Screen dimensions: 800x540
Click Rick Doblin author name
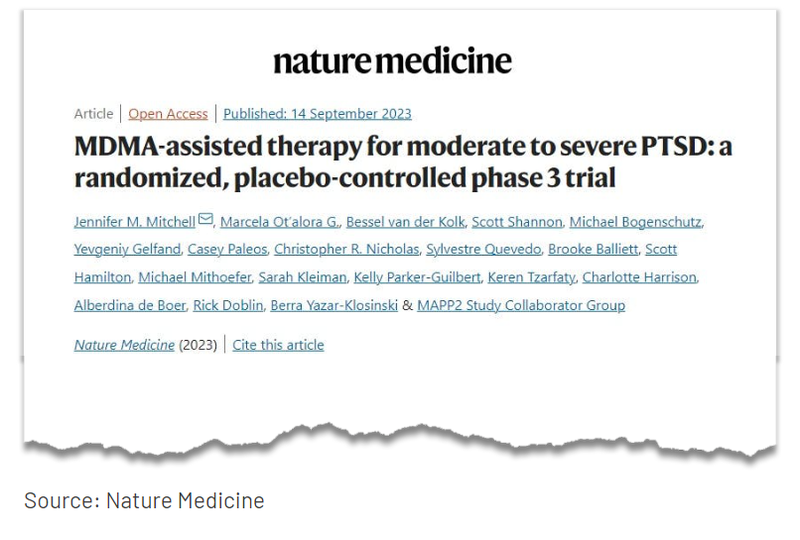(228, 305)
